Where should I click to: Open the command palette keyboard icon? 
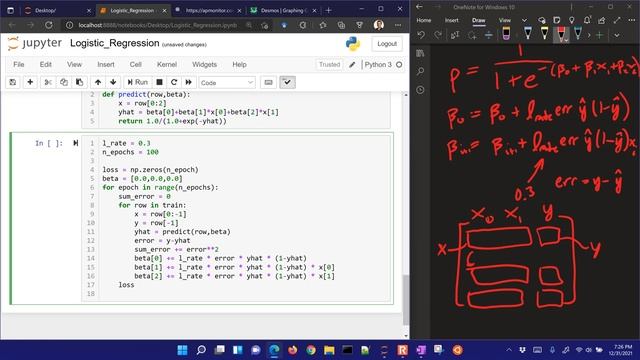coord(268,82)
